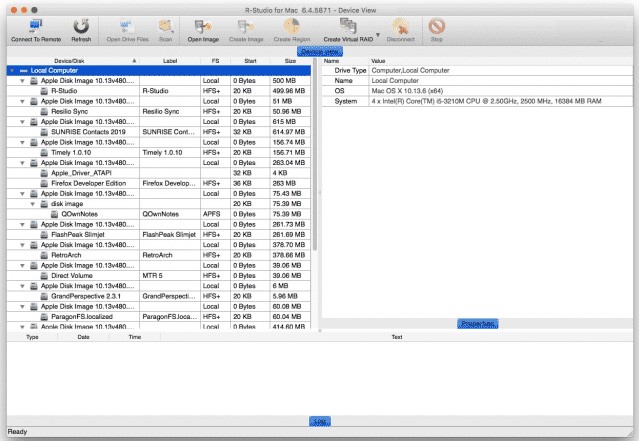Sort by the Start column header
The width and height of the screenshot is (639, 441).
pyautogui.click(x=250, y=61)
